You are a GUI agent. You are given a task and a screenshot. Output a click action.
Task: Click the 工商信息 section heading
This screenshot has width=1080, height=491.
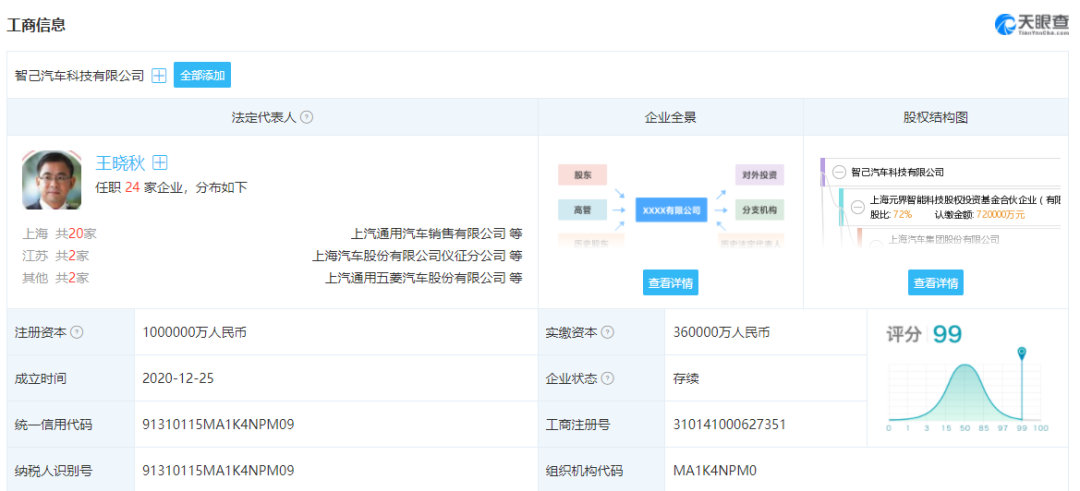(x=36, y=25)
